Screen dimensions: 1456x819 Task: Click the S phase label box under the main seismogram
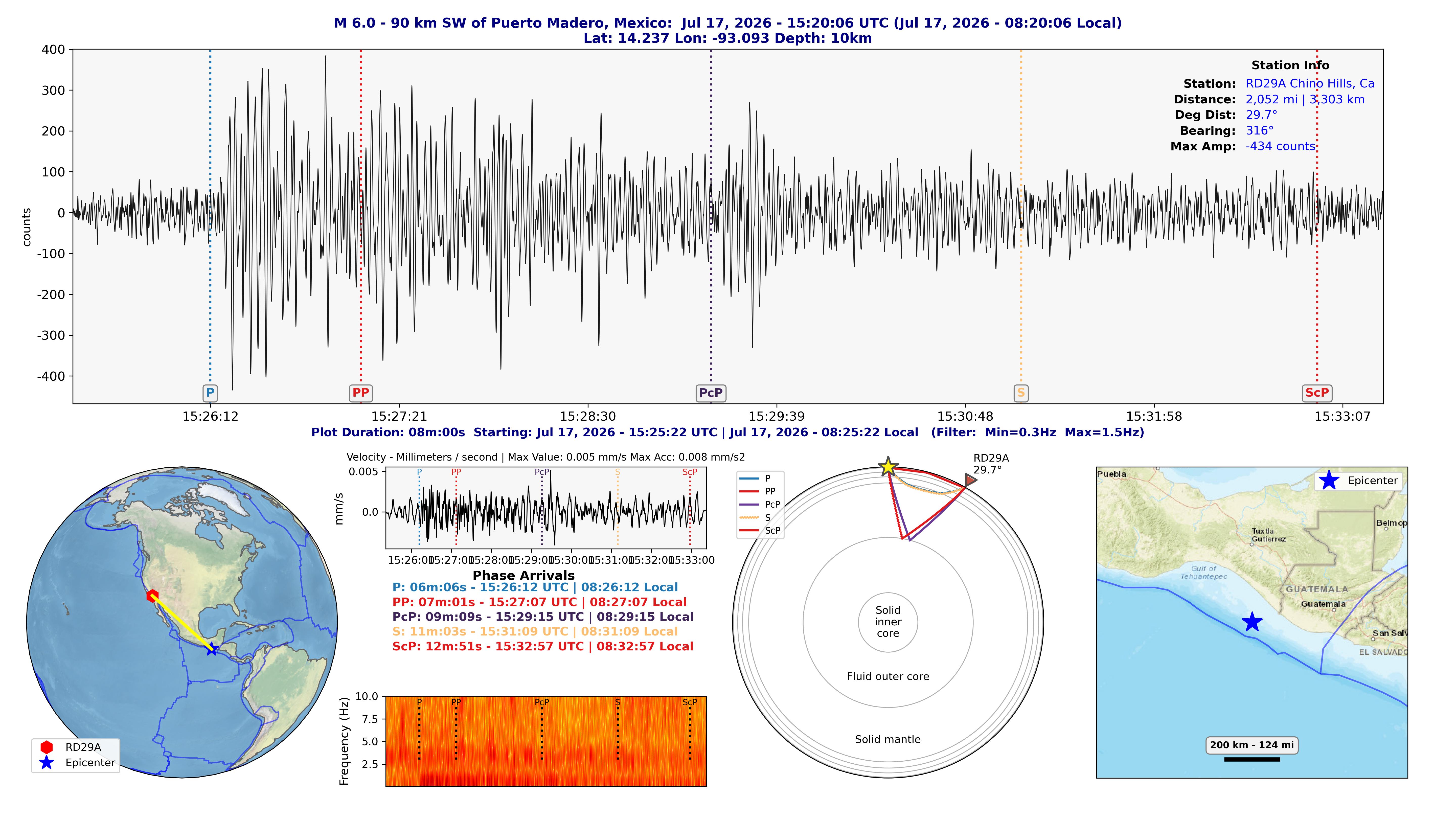1021,393
